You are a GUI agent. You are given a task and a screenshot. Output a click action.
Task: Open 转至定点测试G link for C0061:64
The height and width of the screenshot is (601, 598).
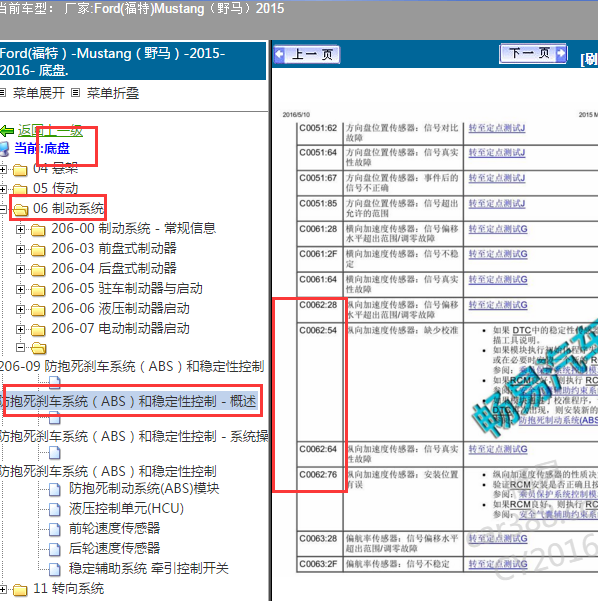click(498, 279)
